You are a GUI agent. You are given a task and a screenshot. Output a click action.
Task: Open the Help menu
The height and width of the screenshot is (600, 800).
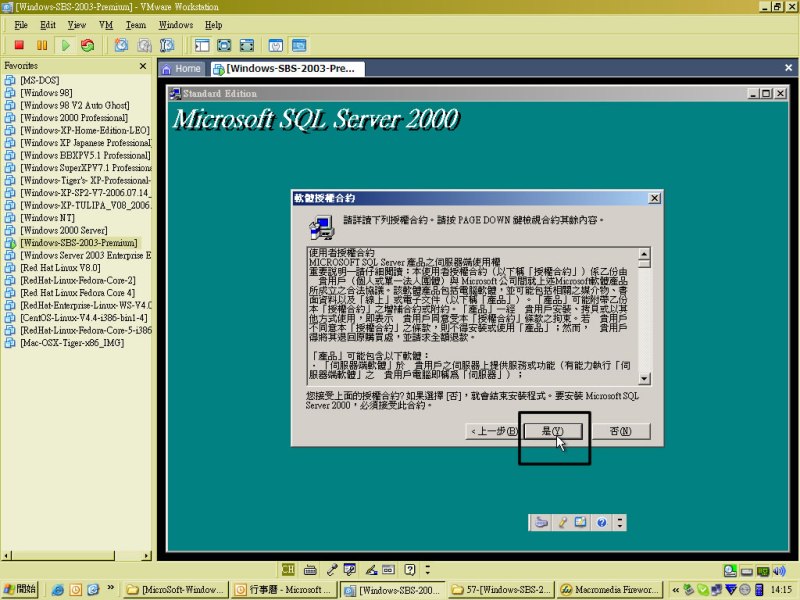point(213,25)
